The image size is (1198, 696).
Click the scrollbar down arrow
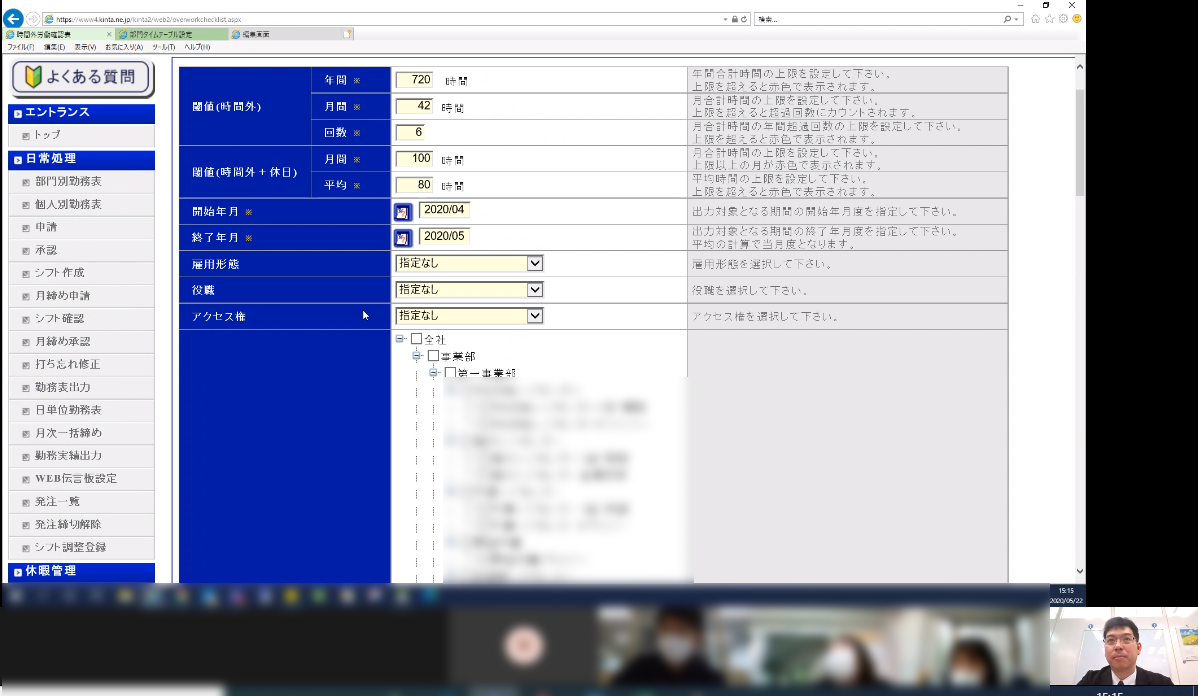pyautogui.click(x=1080, y=571)
